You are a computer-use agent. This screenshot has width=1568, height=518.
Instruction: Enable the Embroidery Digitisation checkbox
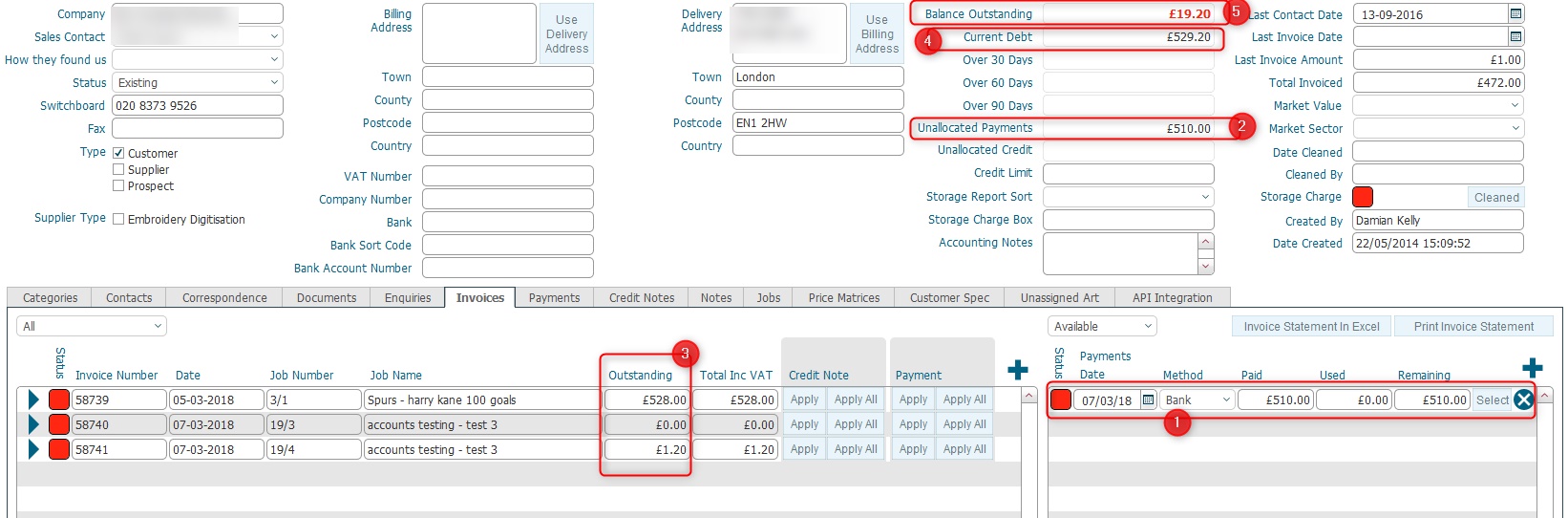(x=118, y=219)
